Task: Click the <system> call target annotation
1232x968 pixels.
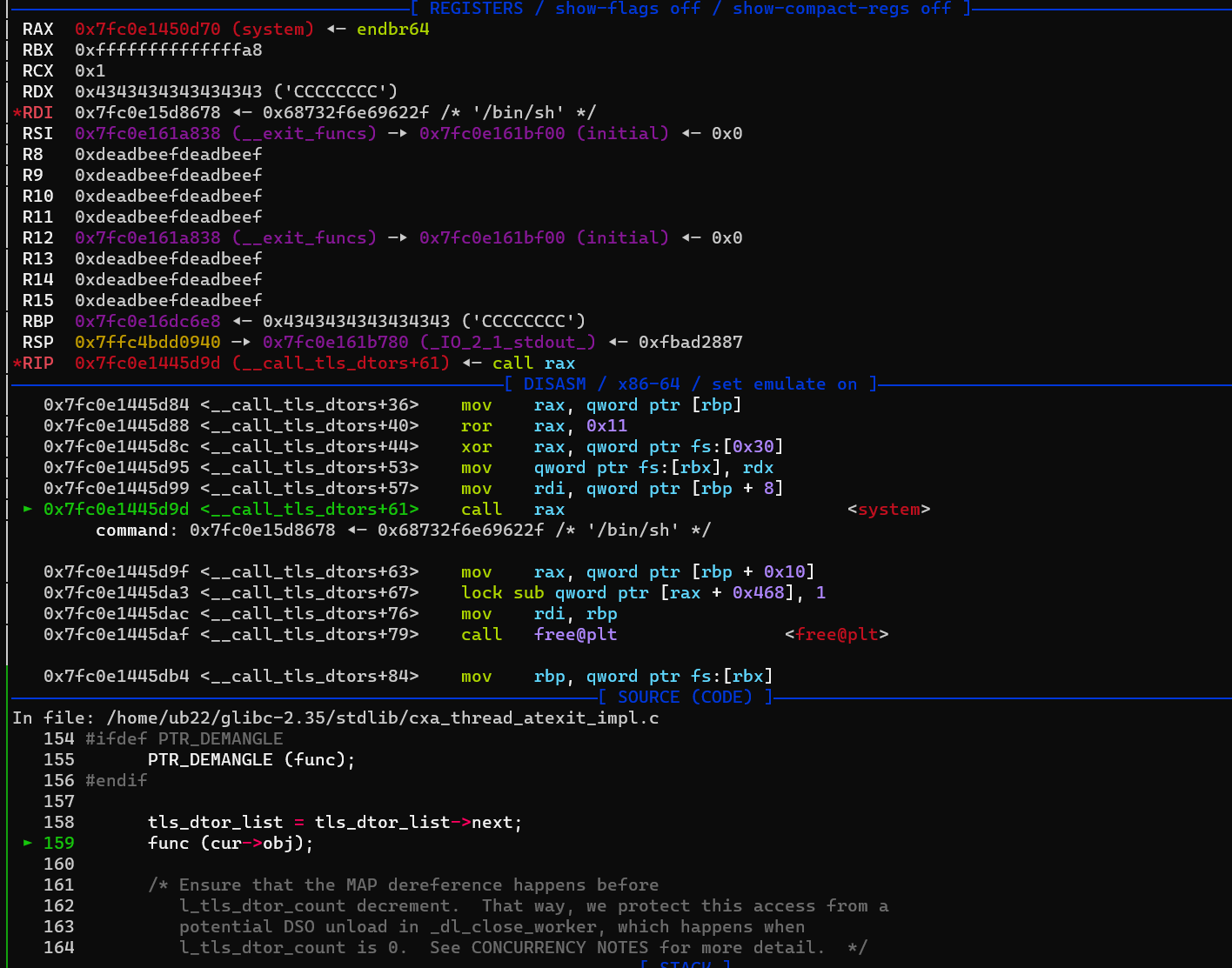Action: (888, 509)
